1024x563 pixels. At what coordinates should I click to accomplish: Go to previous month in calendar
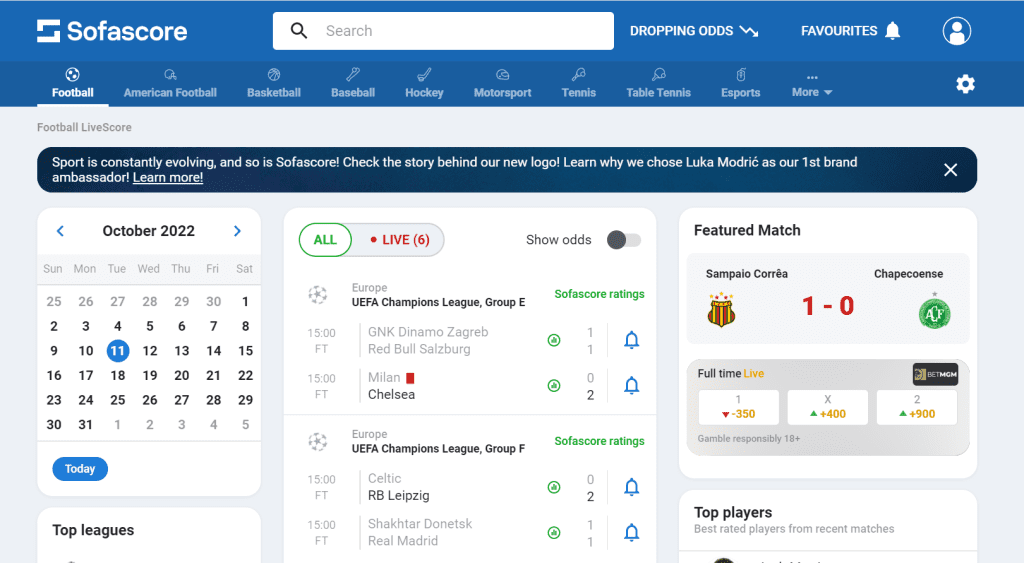click(x=60, y=231)
